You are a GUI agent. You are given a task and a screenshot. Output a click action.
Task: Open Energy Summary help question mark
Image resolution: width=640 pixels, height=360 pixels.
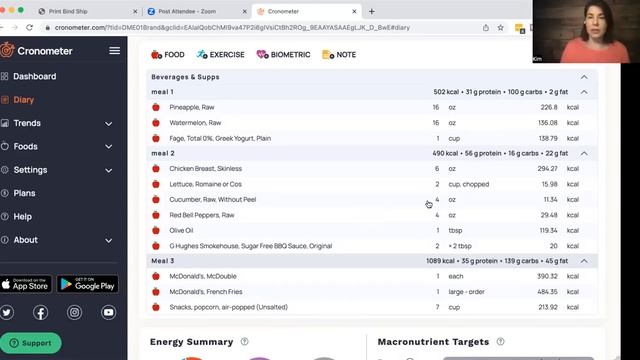pyautogui.click(x=244, y=342)
